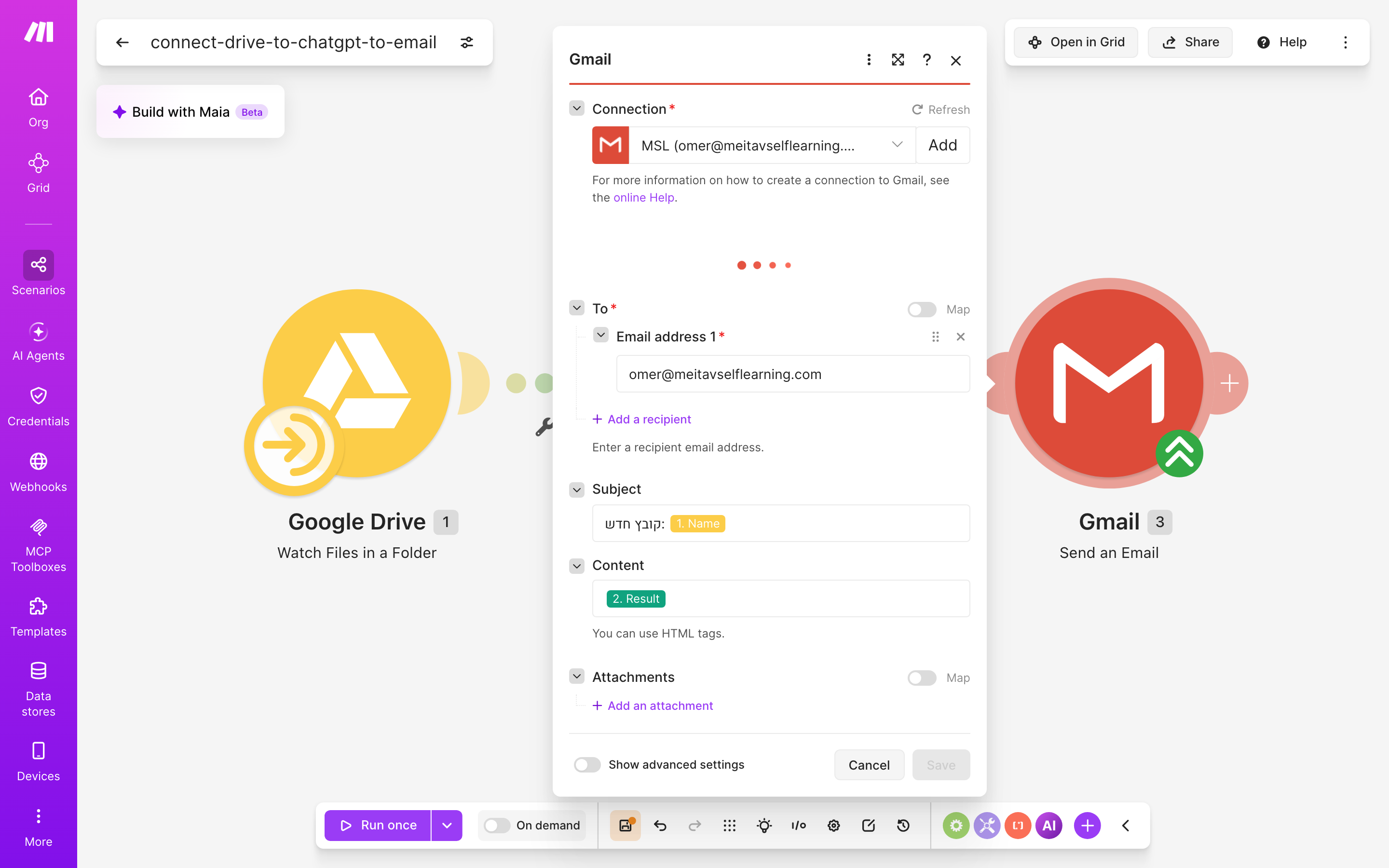Image resolution: width=1389 pixels, height=868 pixels.
Task: Click Build with Maia button
Action: point(190,112)
